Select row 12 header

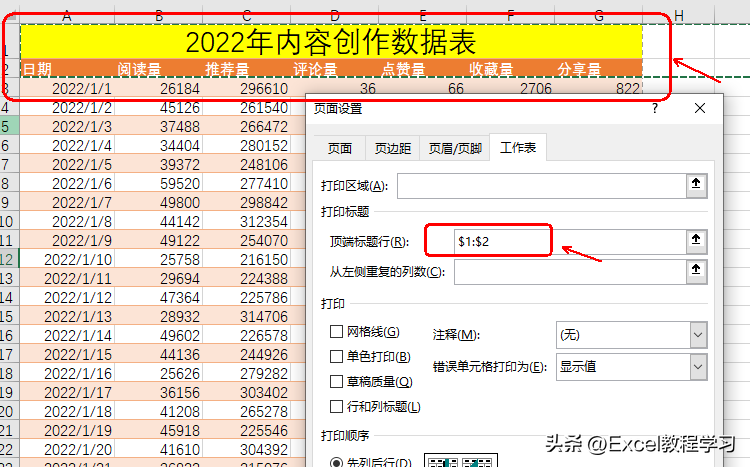click(9, 259)
